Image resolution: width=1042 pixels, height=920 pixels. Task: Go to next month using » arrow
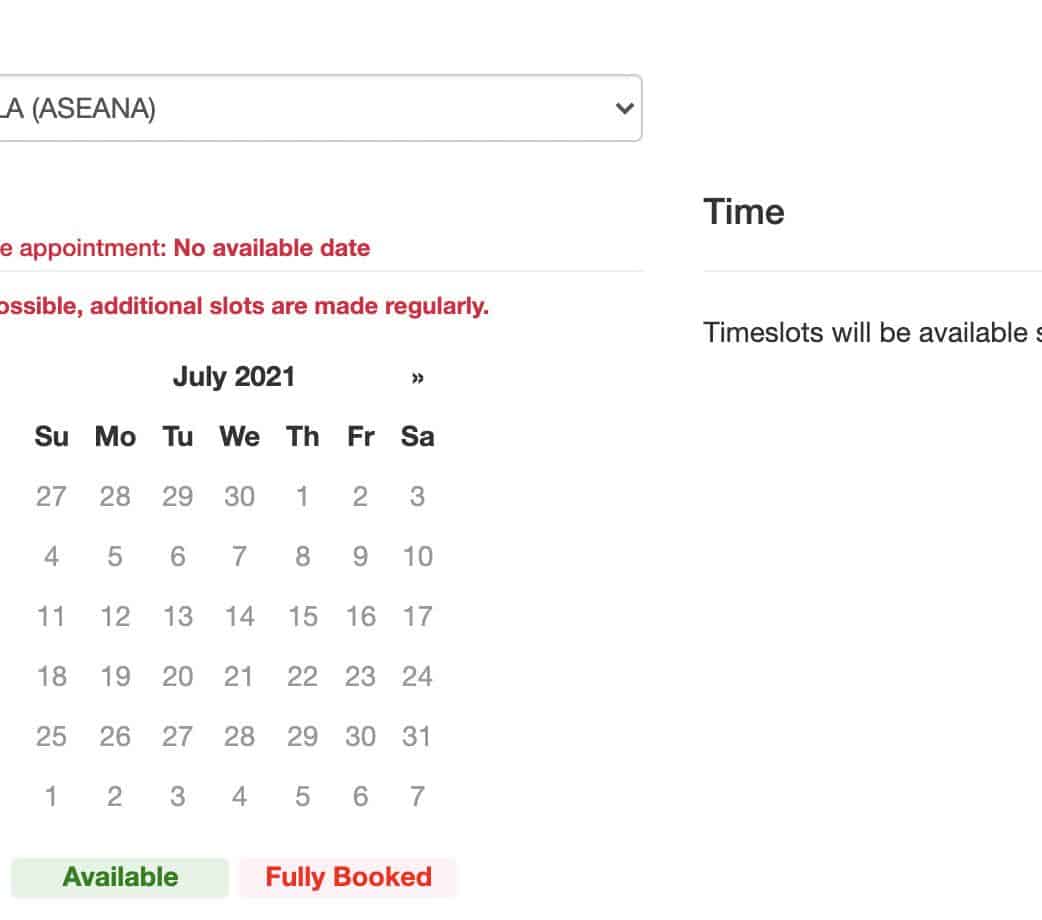[x=417, y=378]
